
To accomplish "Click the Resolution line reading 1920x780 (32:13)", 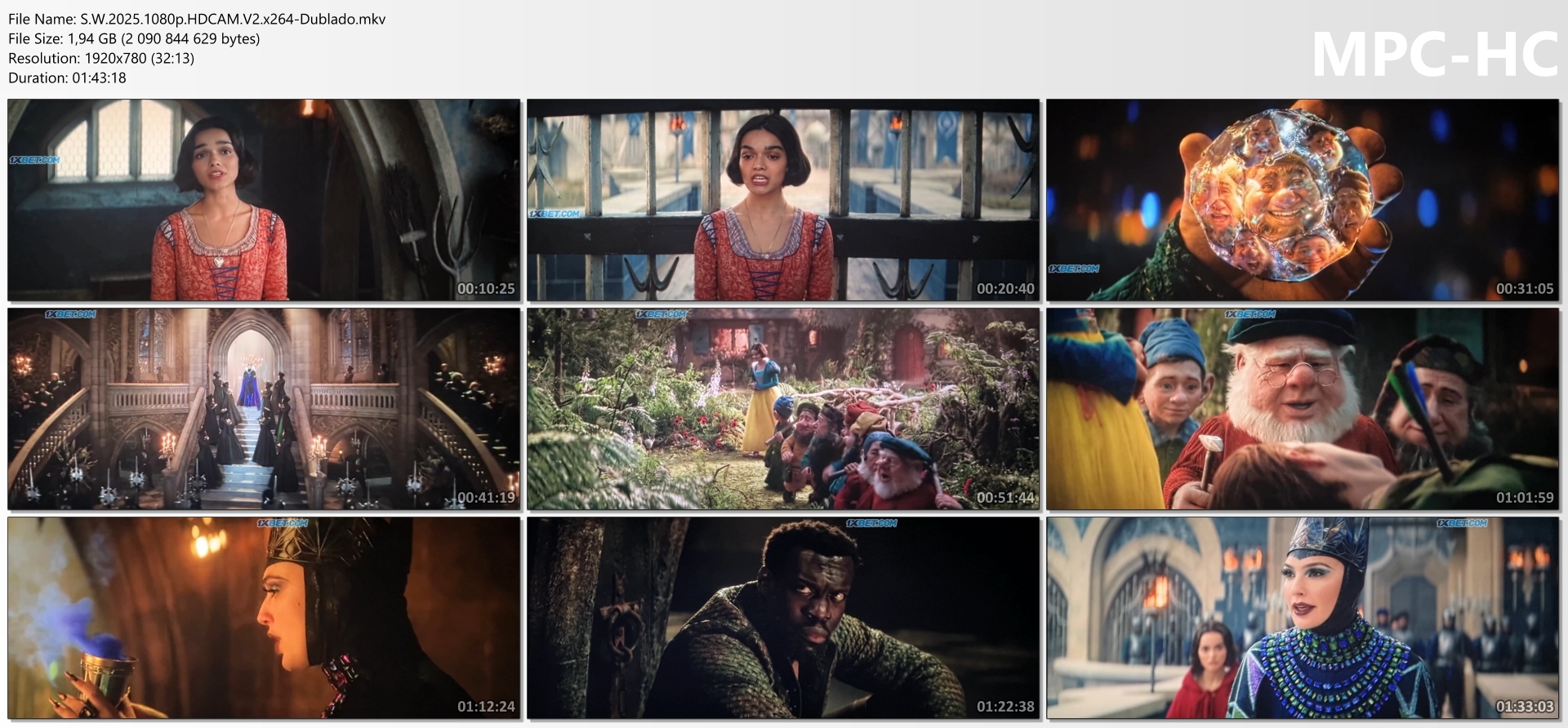I will click(101, 58).
